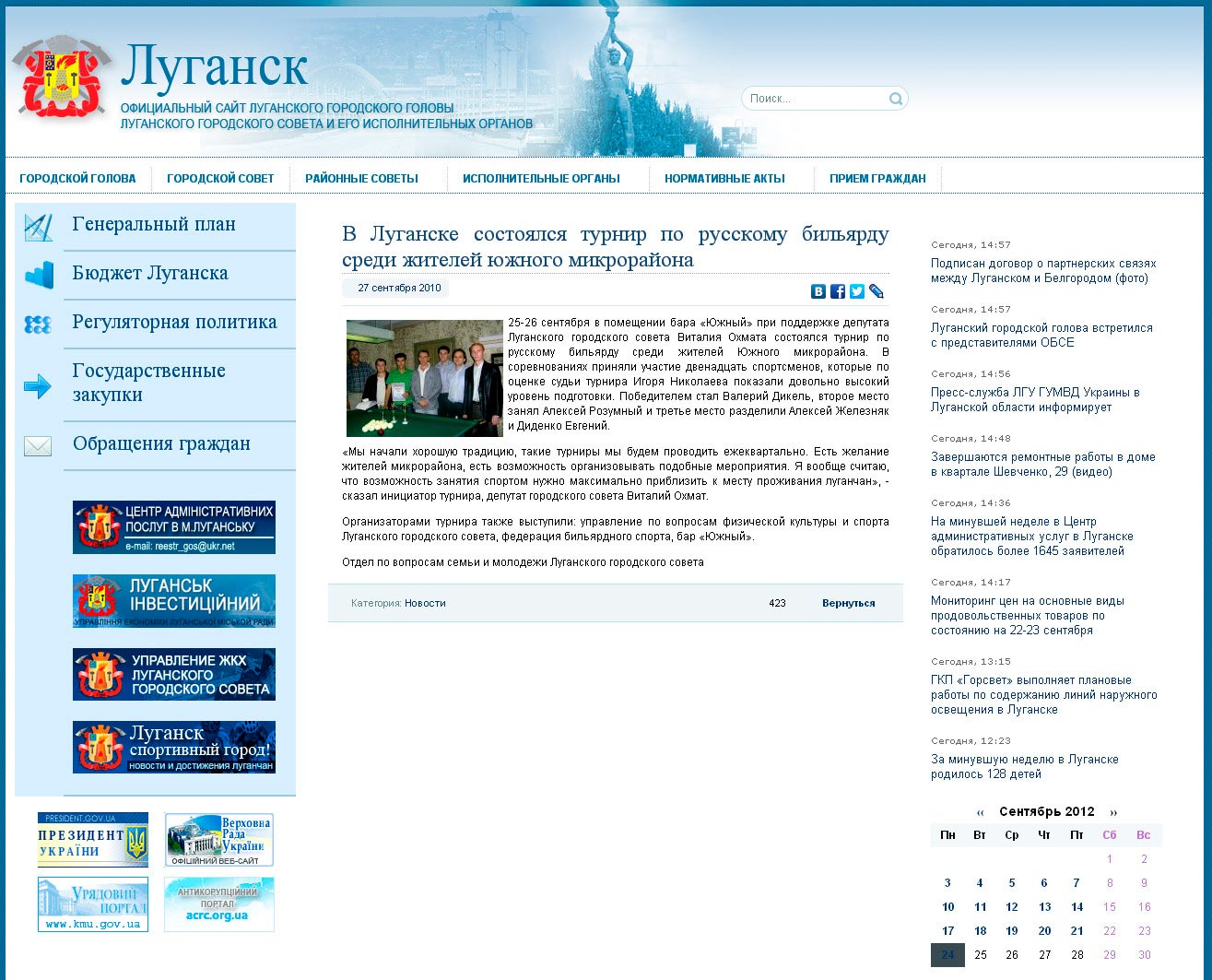Open Обращения граждан link
This screenshot has height=980, width=1212.
161,443
